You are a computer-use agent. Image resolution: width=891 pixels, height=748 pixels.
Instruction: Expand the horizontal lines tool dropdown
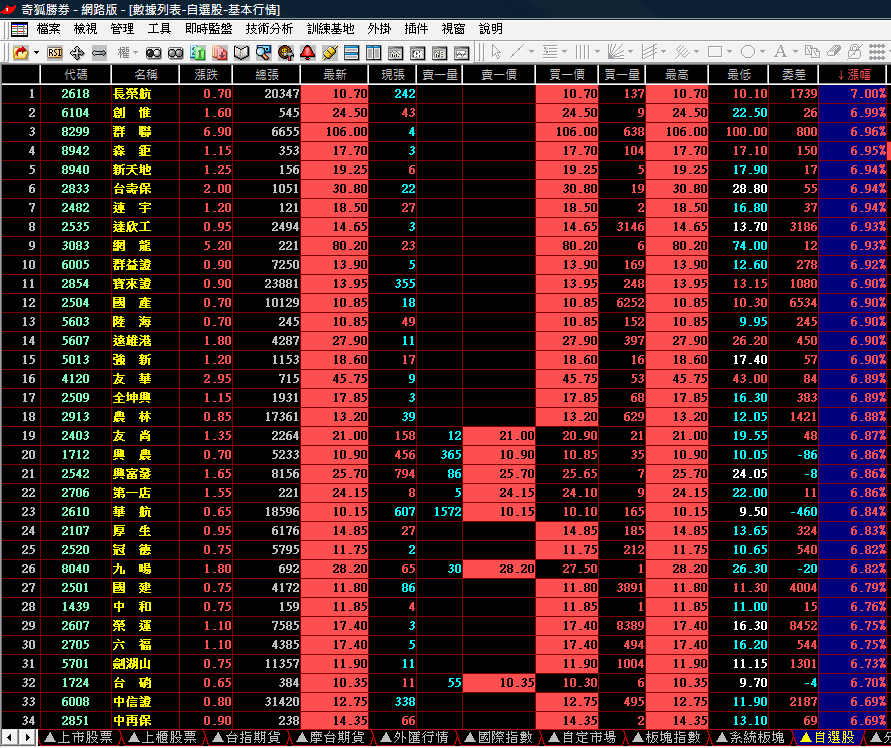[x=564, y=52]
